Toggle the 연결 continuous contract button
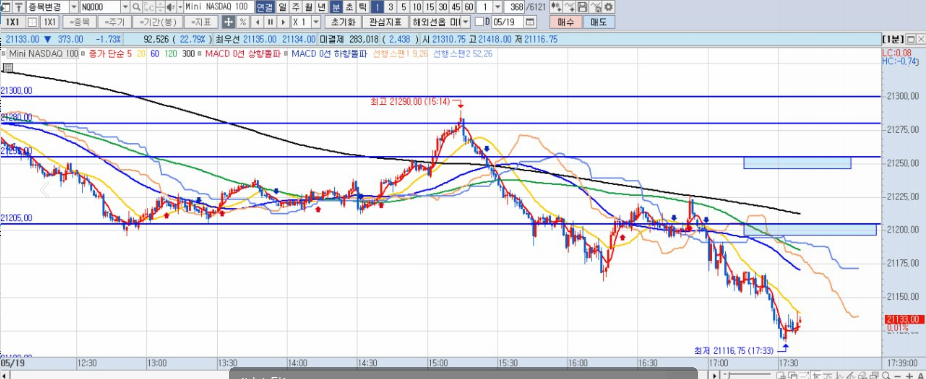The height and width of the screenshot is (379, 926). [x=265, y=7]
